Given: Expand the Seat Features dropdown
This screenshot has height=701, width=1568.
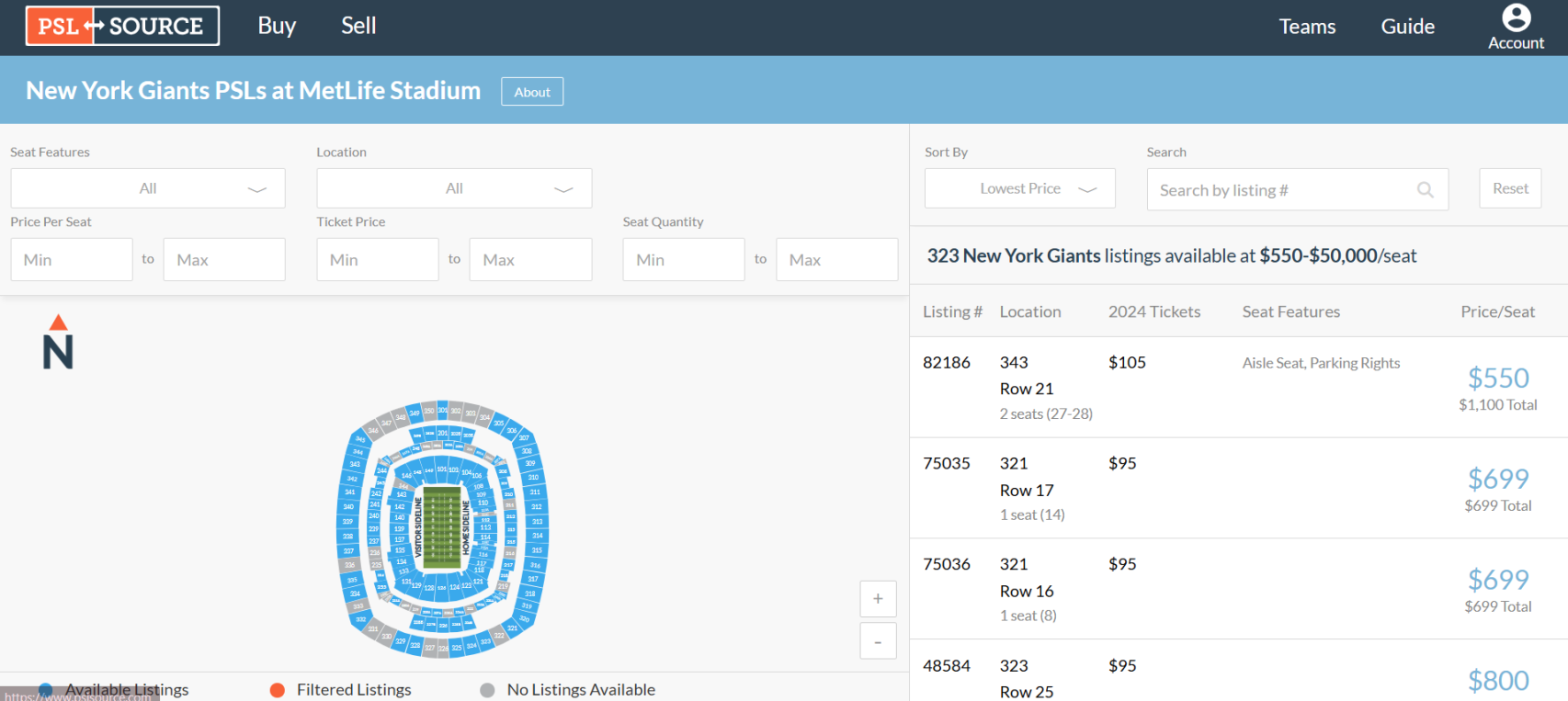Looking at the screenshot, I should [x=148, y=188].
